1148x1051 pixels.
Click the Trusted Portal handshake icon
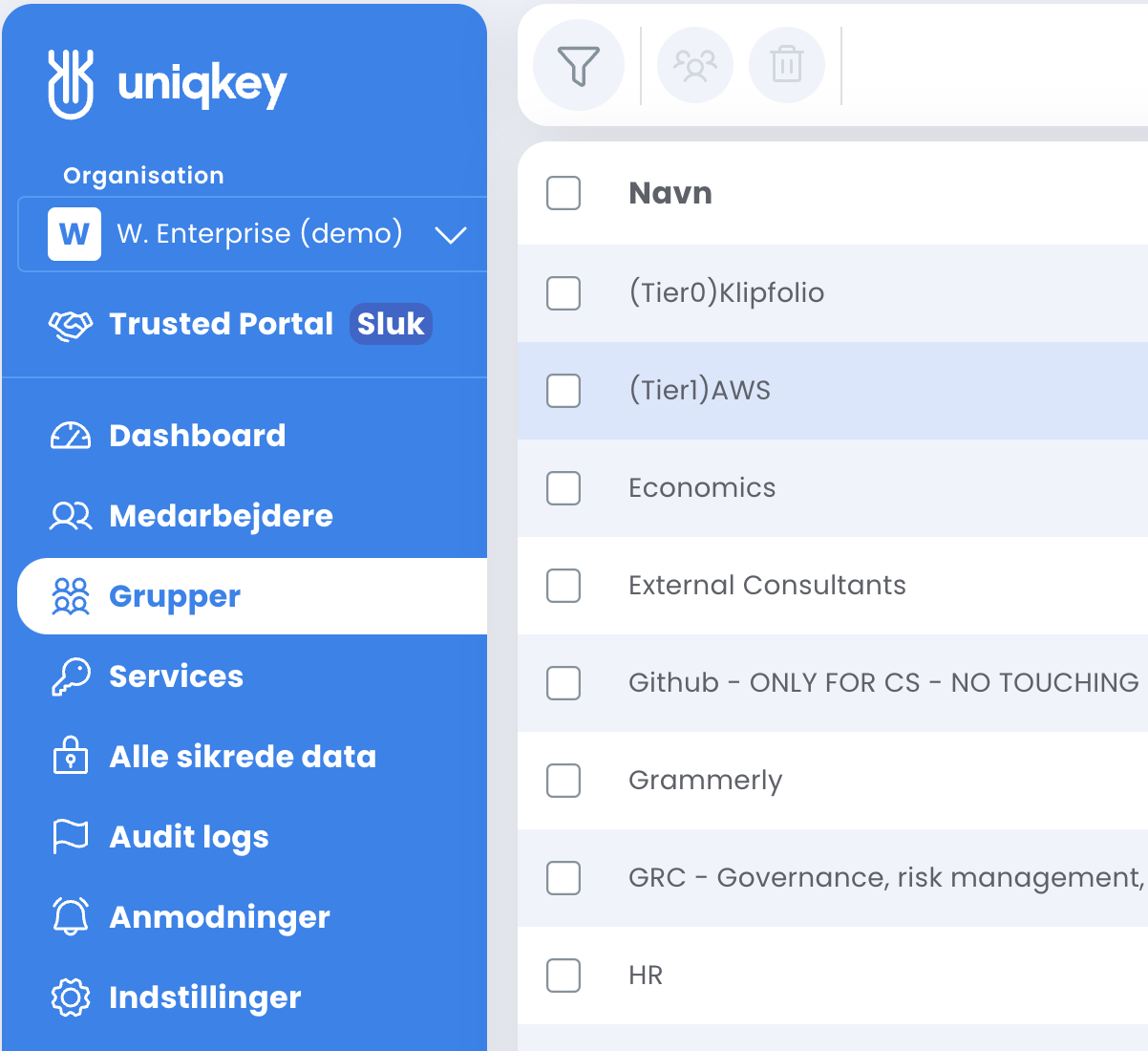71,325
